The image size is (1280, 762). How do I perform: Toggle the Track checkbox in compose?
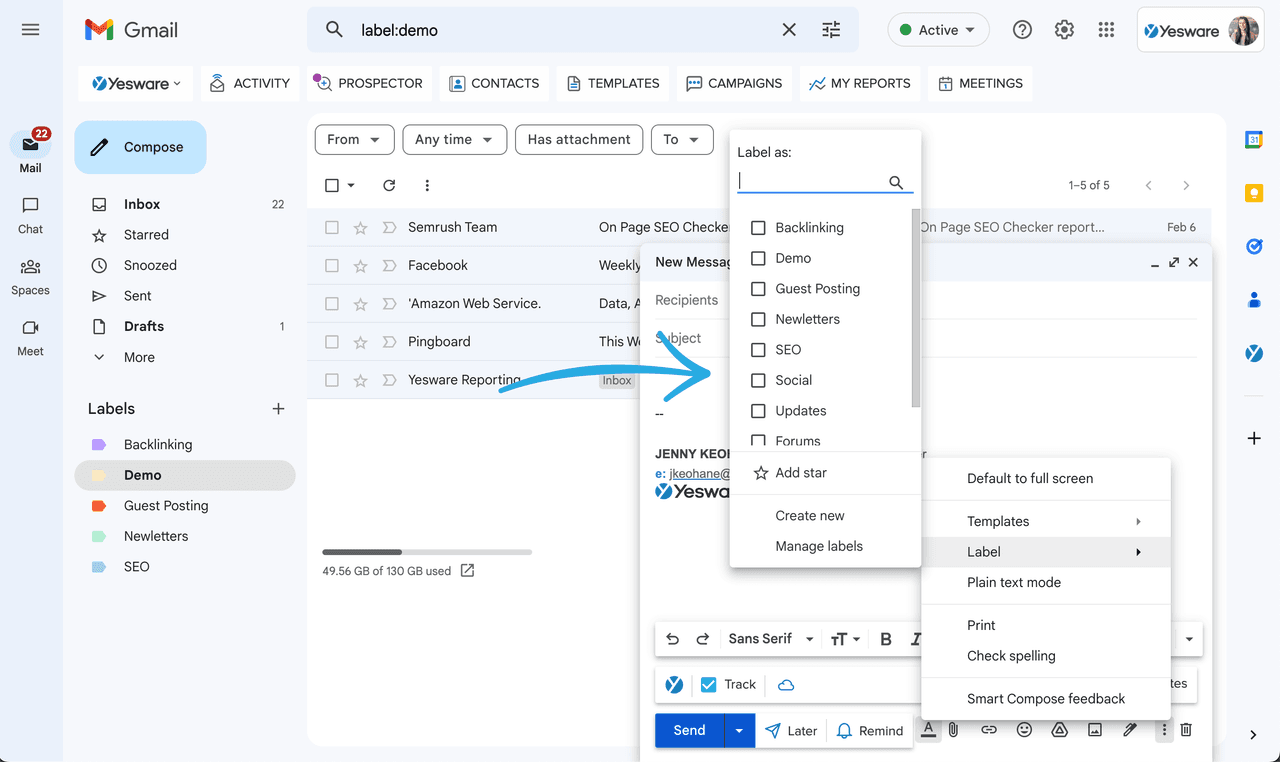pyautogui.click(x=709, y=685)
